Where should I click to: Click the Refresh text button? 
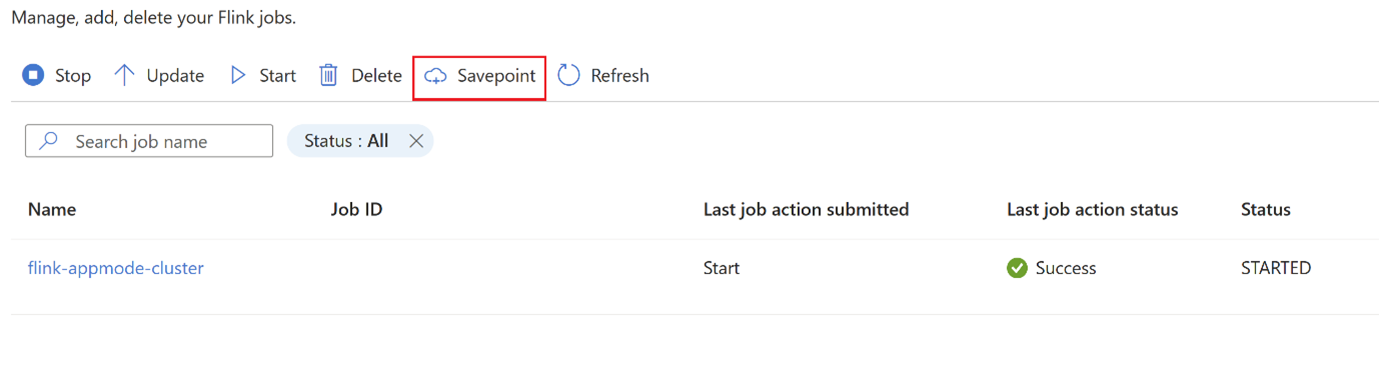point(620,76)
